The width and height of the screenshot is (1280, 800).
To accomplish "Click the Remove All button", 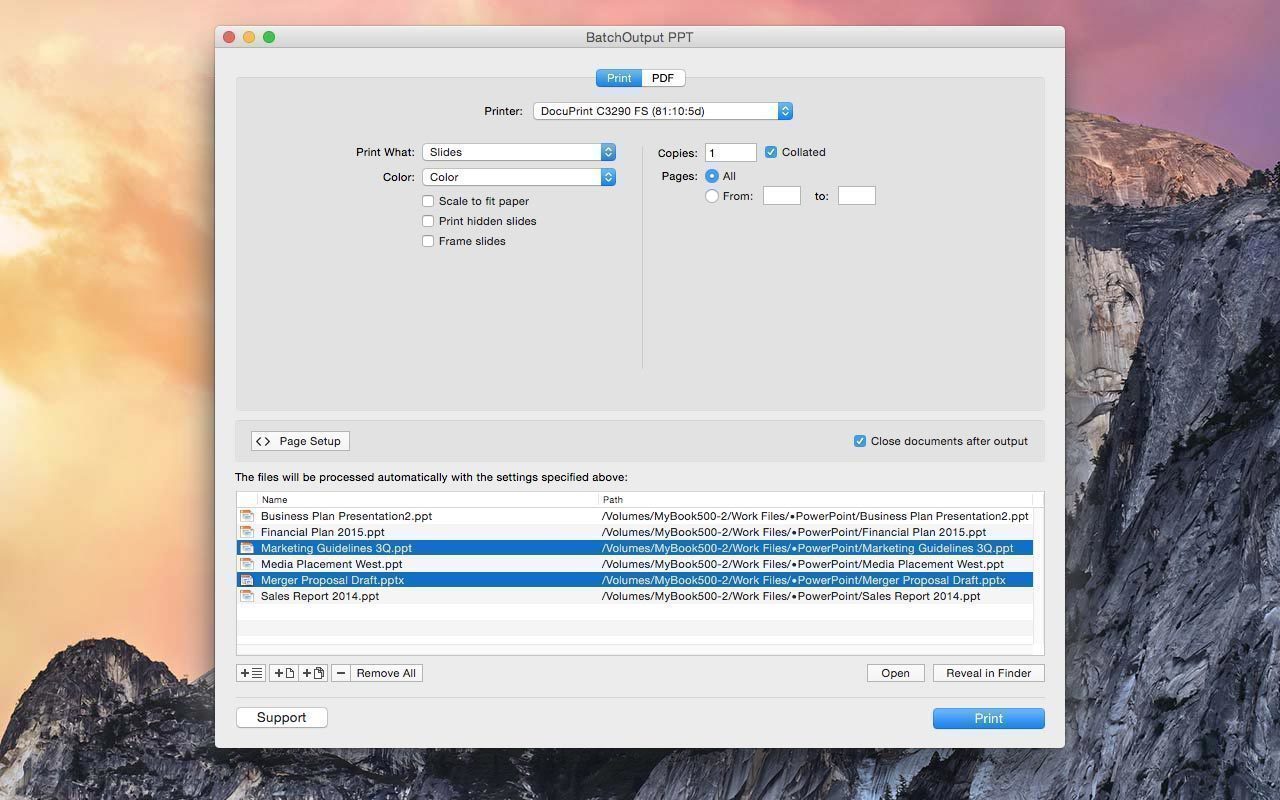I will [386, 673].
